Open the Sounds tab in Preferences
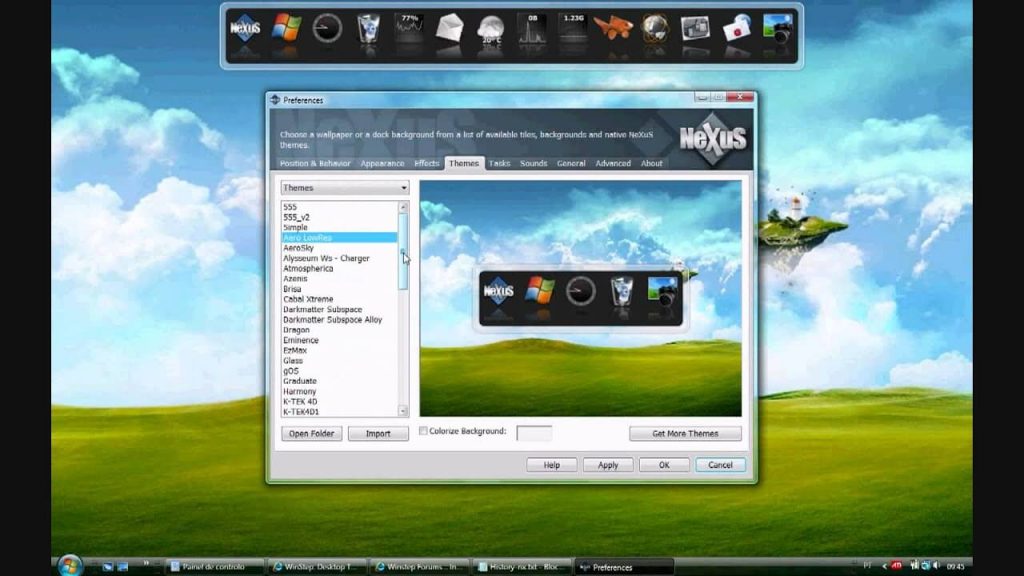This screenshot has height=576, width=1024. click(x=533, y=164)
